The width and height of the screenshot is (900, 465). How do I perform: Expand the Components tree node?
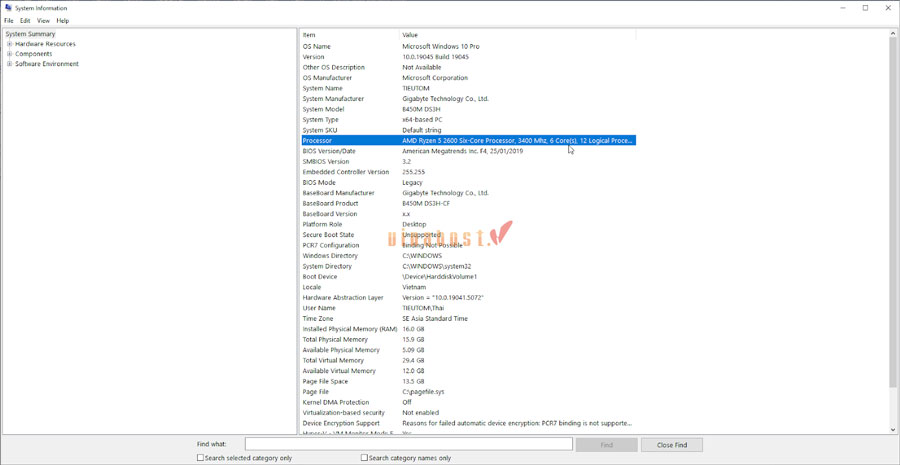[10, 54]
